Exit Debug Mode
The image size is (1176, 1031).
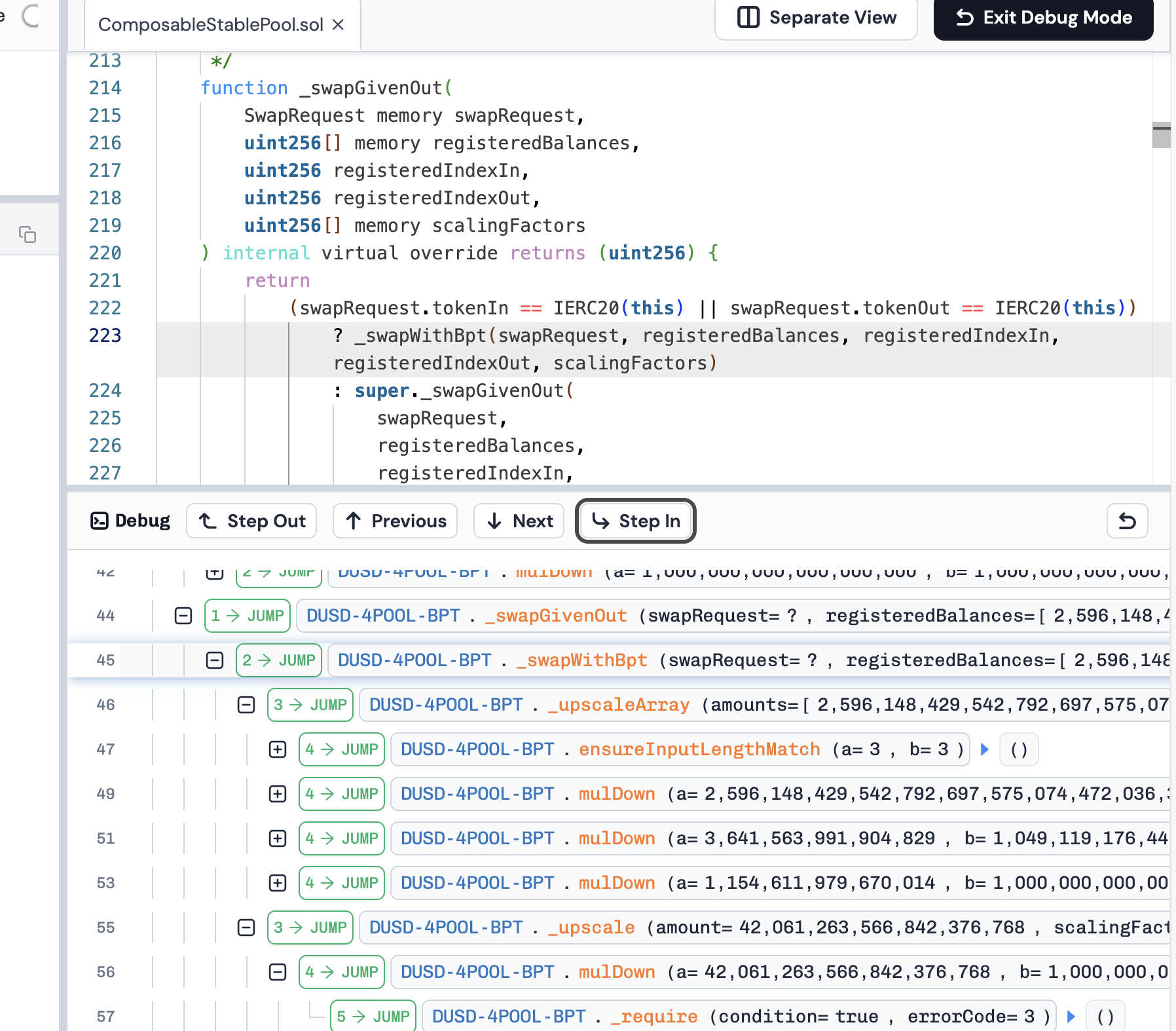pos(1043,18)
